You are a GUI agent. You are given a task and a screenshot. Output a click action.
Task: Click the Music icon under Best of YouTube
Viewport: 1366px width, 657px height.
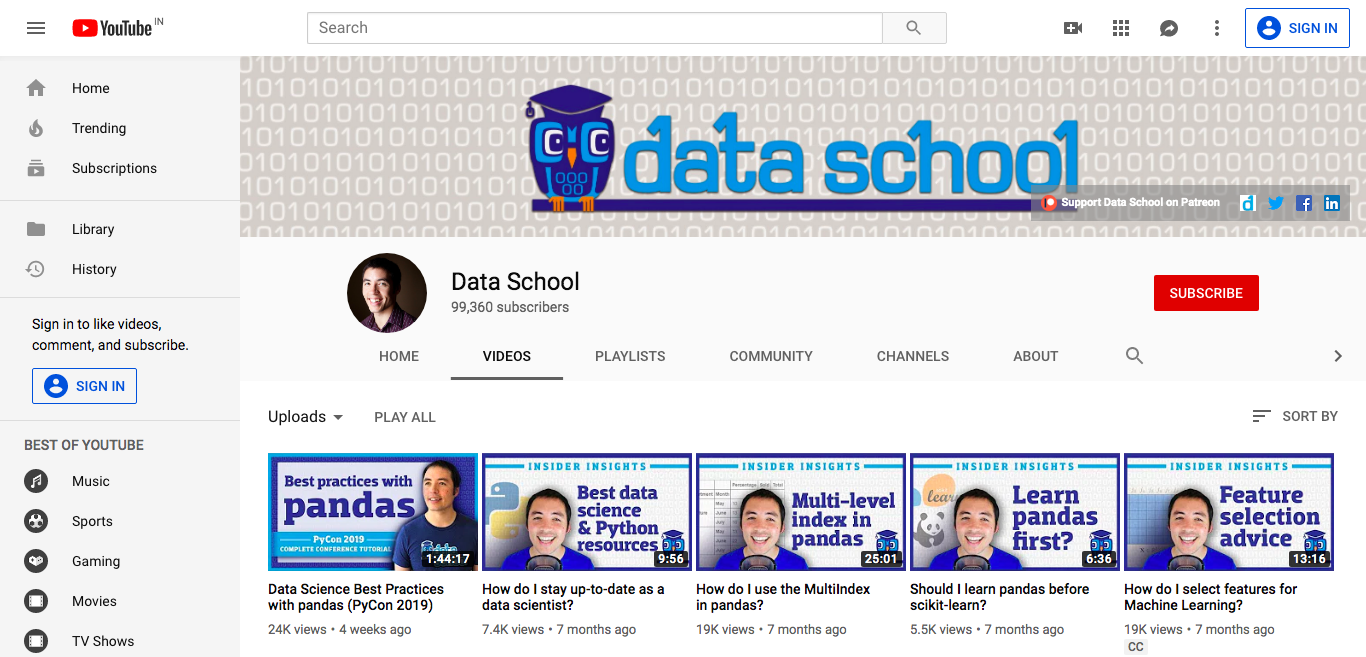point(36,481)
